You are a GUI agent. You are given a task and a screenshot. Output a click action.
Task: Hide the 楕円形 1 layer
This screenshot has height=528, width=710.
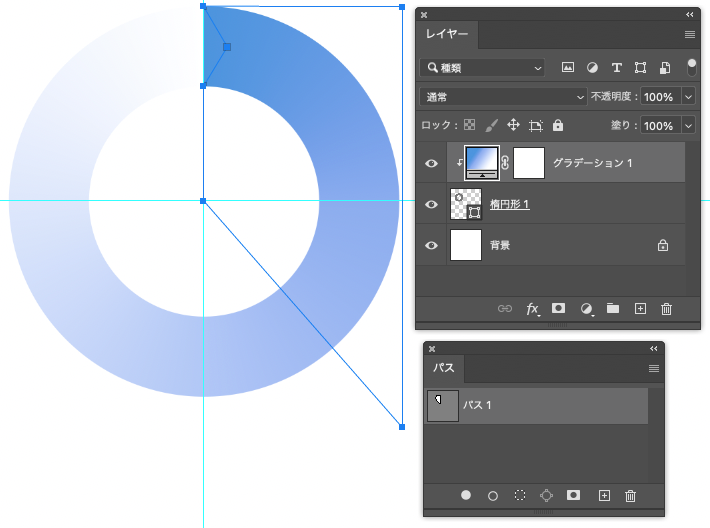click(x=431, y=204)
